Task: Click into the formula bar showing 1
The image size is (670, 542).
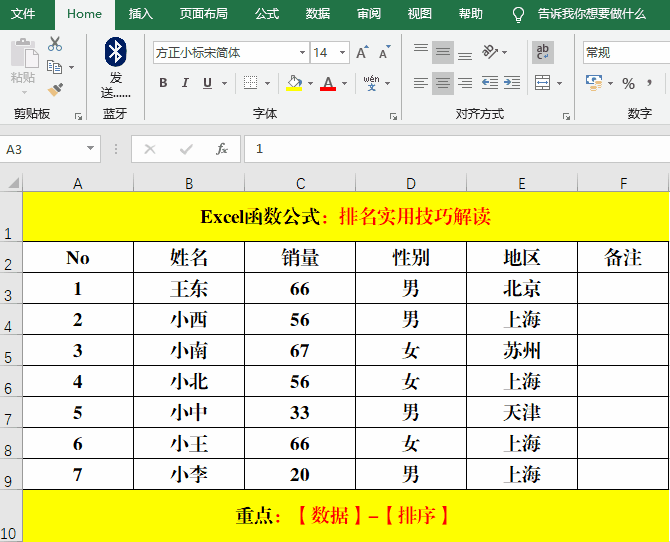Action: (x=457, y=149)
